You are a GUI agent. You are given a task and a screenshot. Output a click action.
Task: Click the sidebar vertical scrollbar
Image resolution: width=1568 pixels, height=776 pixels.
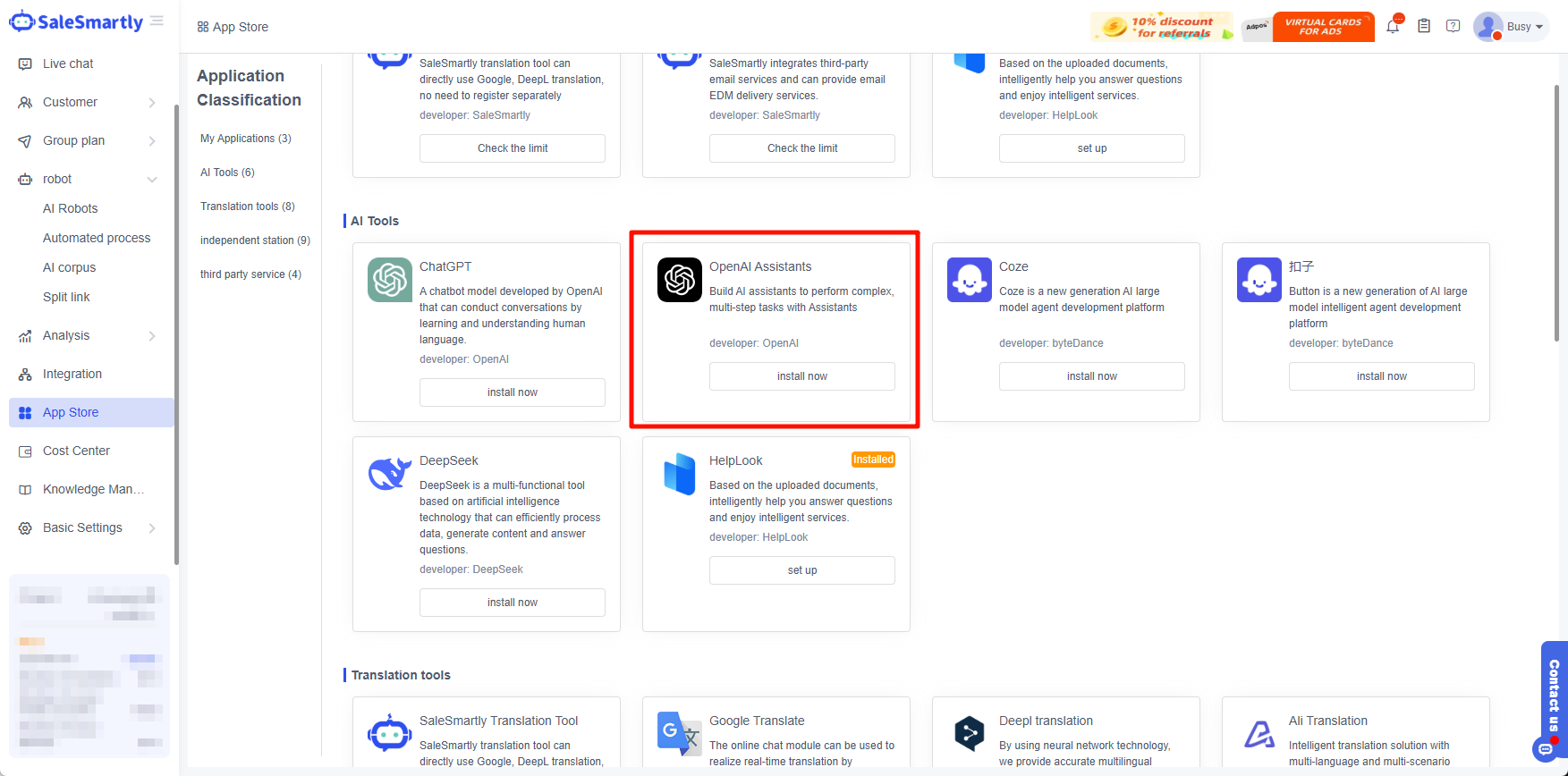tap(176, 335)
